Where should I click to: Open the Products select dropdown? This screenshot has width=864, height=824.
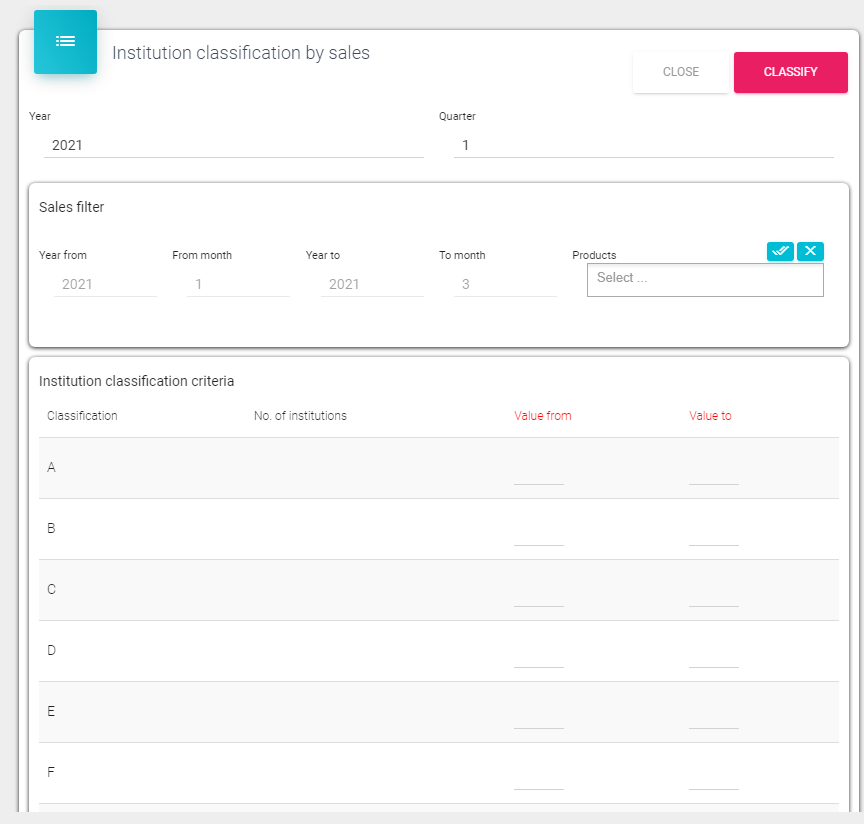pos(705,279)
